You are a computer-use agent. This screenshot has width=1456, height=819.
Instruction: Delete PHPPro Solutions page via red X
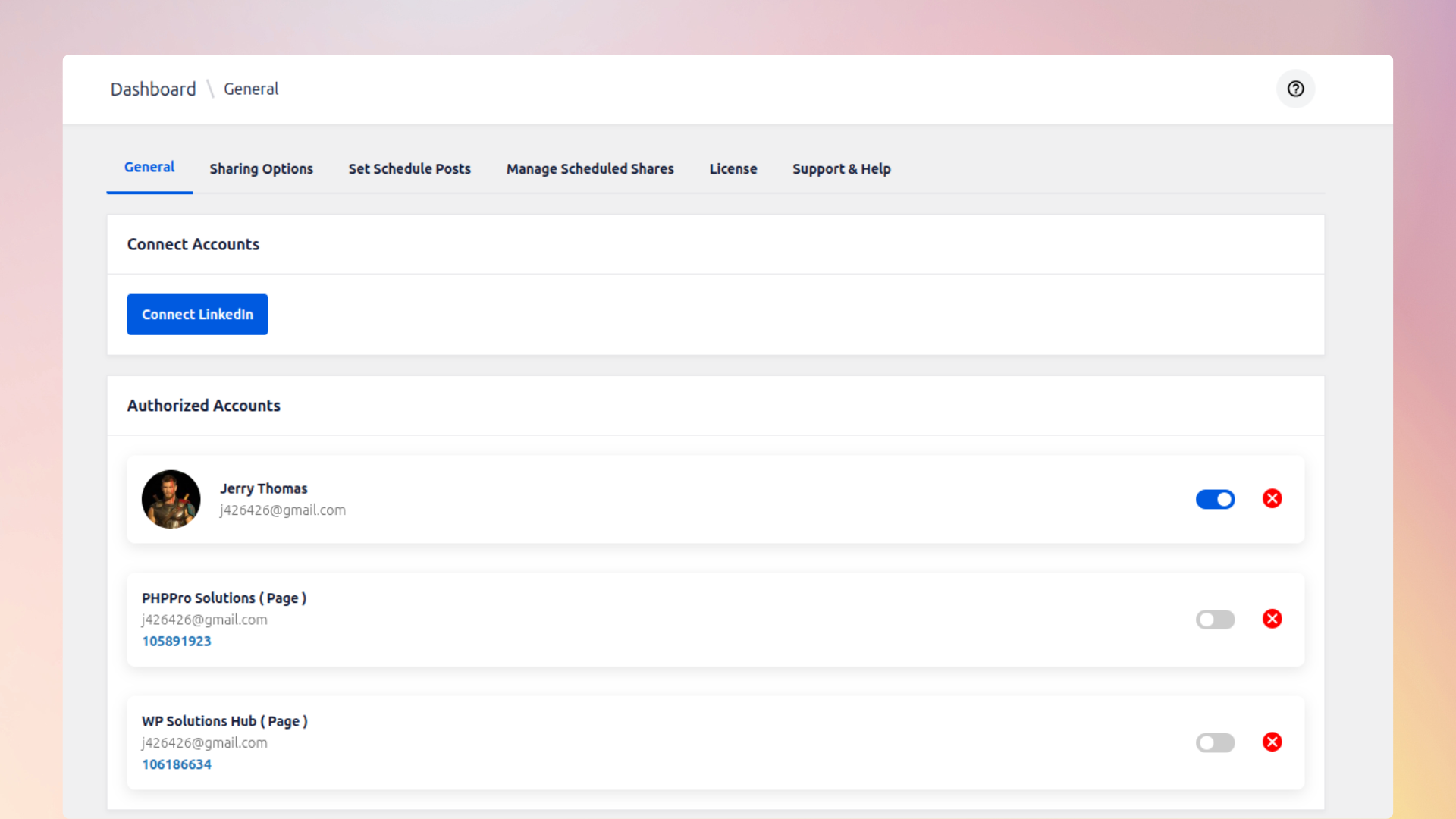coord(1272,619)
